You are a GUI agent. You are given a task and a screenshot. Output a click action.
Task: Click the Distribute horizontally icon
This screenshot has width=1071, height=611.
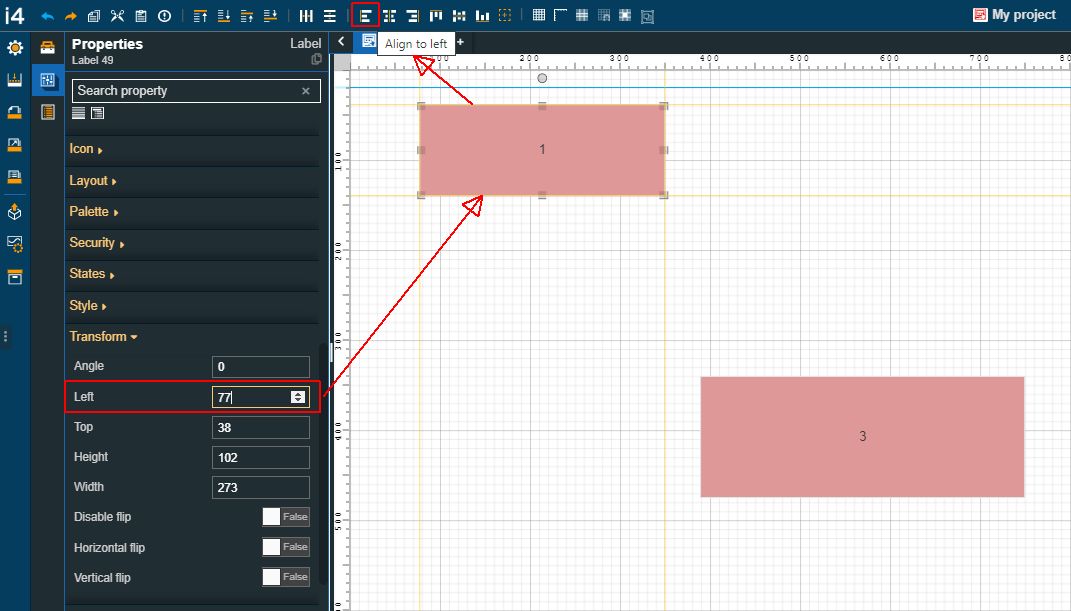(307, 16)
